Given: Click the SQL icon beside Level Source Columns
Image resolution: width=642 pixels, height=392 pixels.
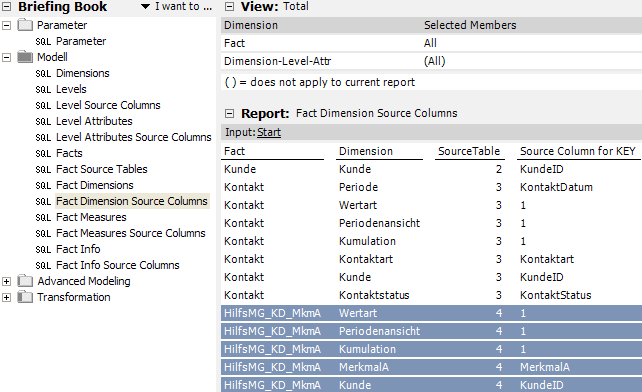Looking at the screenshot, I should (43, 106).
